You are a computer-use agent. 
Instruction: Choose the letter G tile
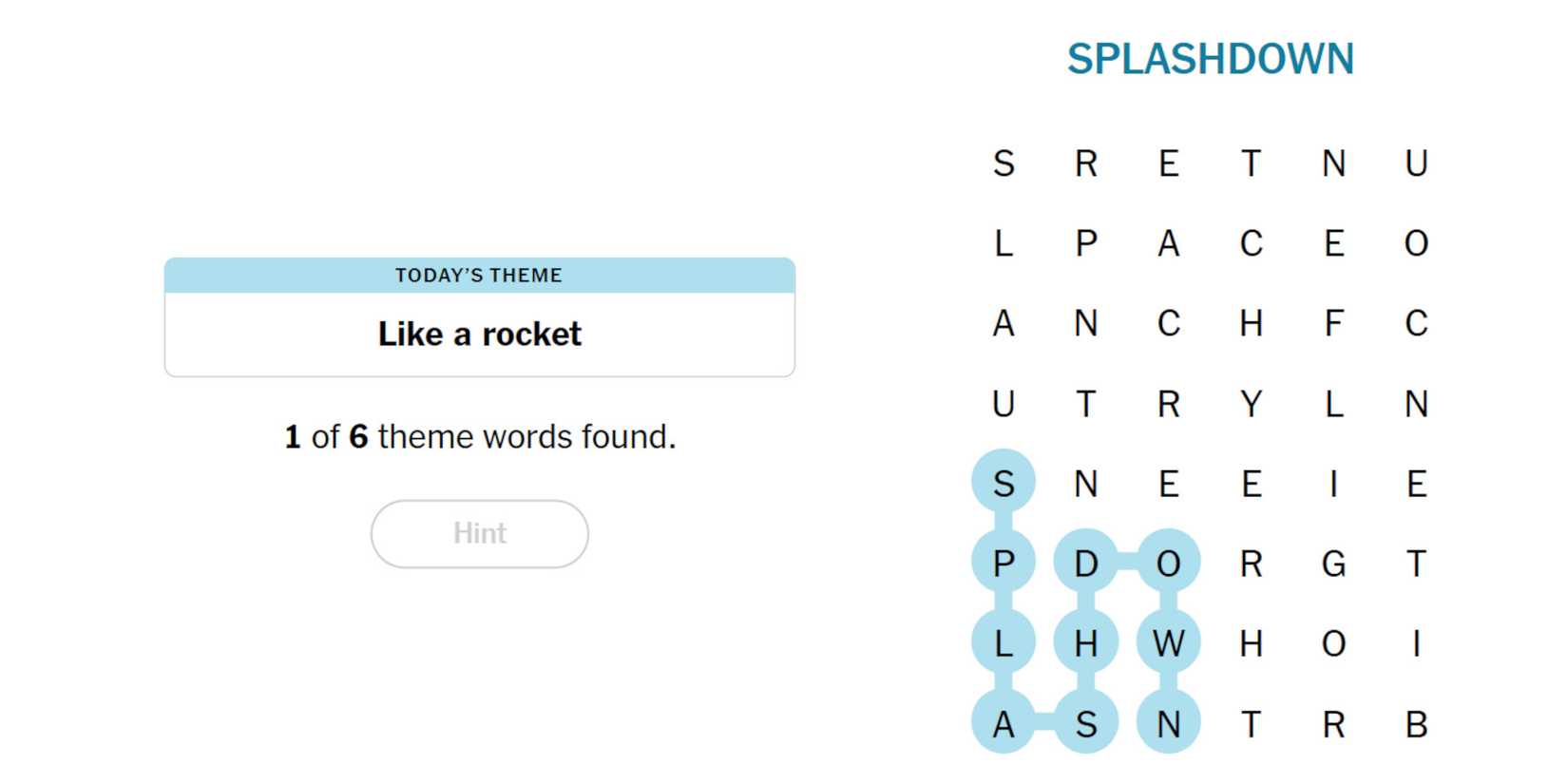(1333, 564)
